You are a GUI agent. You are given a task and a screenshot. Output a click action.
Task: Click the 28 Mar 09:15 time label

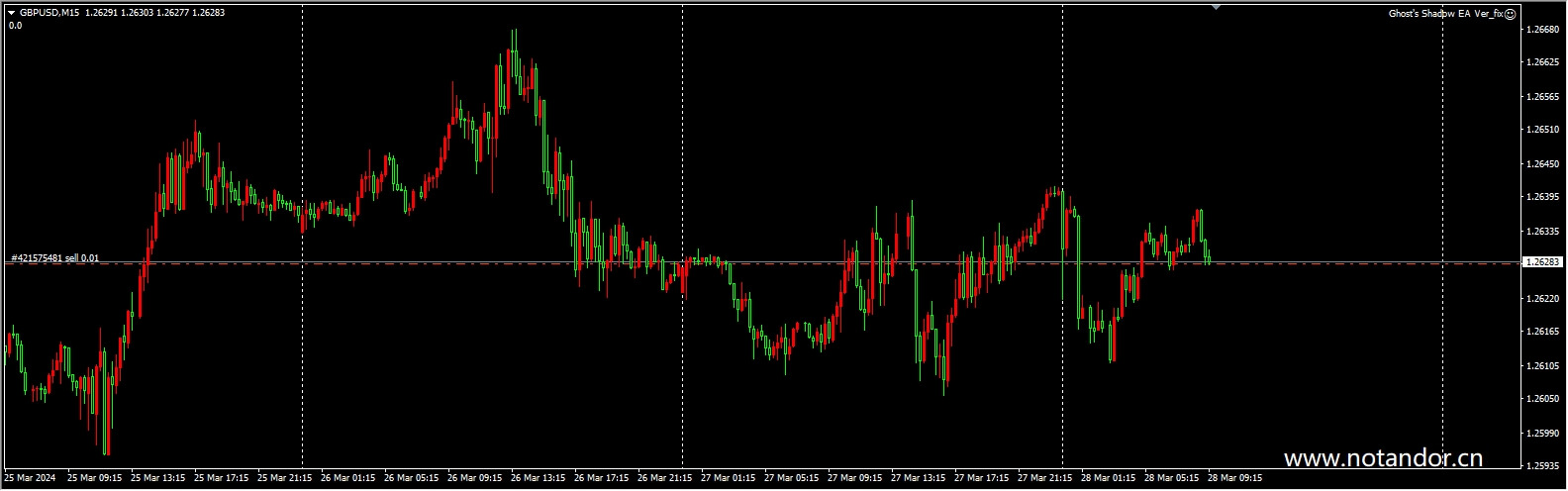pos(1232,477)
